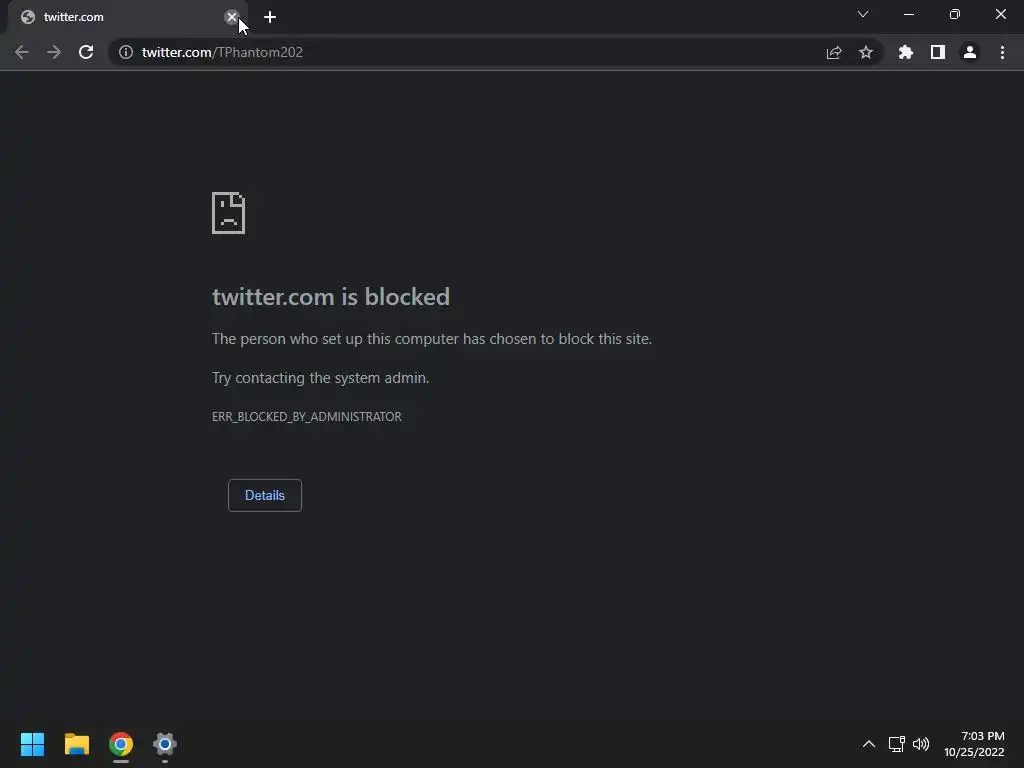Click the 'Try contacting the system admin.' text
Image resolution: width=1024 pixels, height=768 pixels.
(321, 378)
